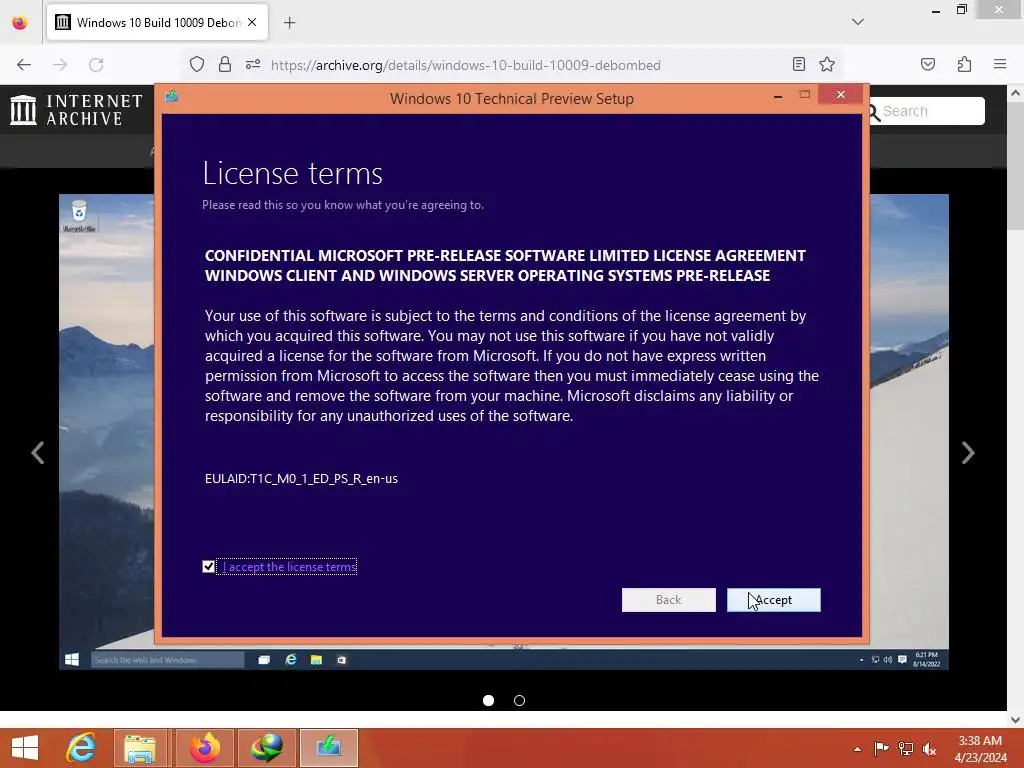This screenshot has height=768, width=1024.
Task: Select the second carousel dot indicator
Action: (x=519, y=700)
